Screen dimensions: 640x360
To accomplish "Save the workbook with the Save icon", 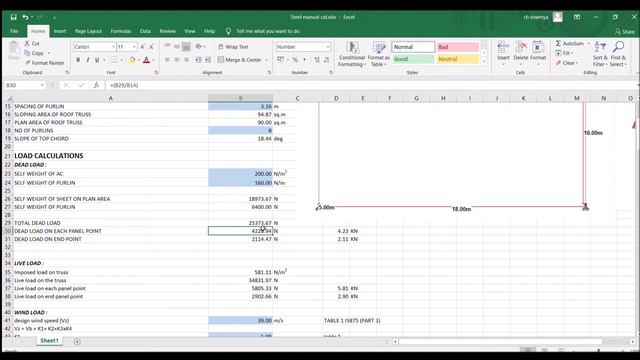I will coord(13,17).
